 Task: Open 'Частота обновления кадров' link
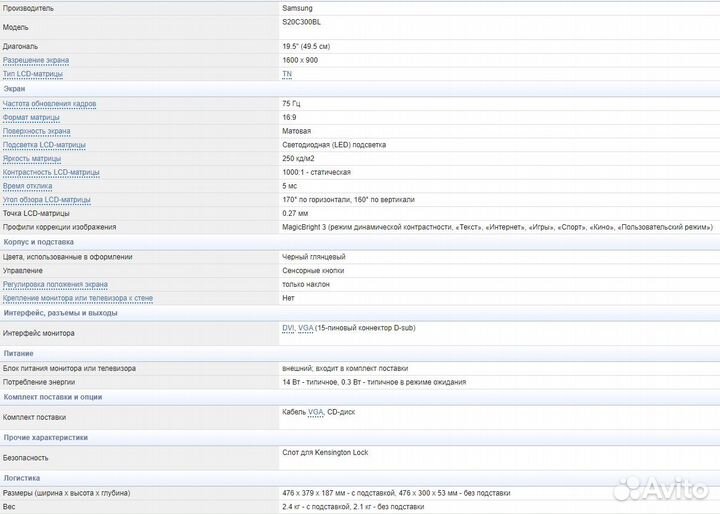[x=50, y=104]
